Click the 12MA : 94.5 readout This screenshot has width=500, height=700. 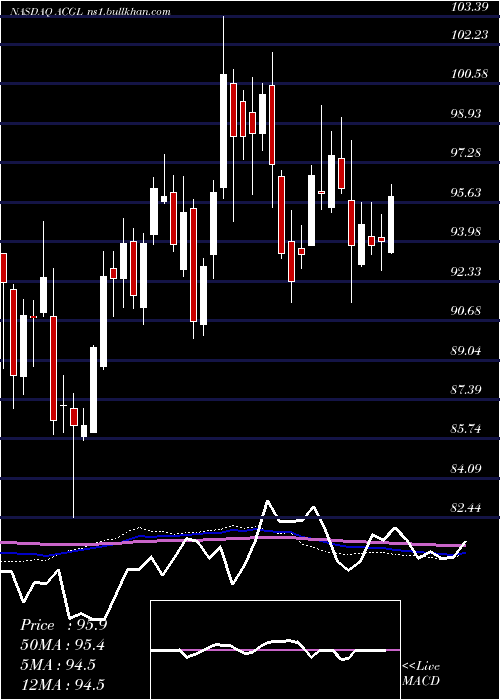point(63,684)
